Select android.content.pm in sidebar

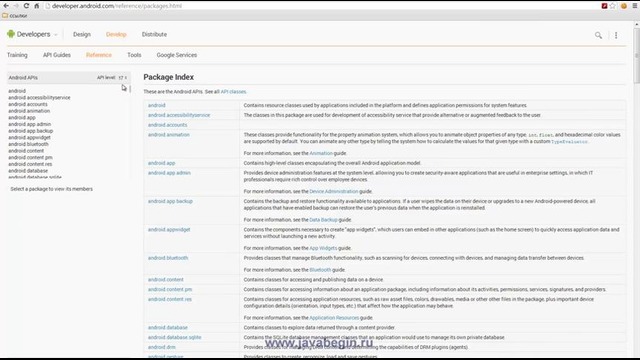[x=30, y=158]
